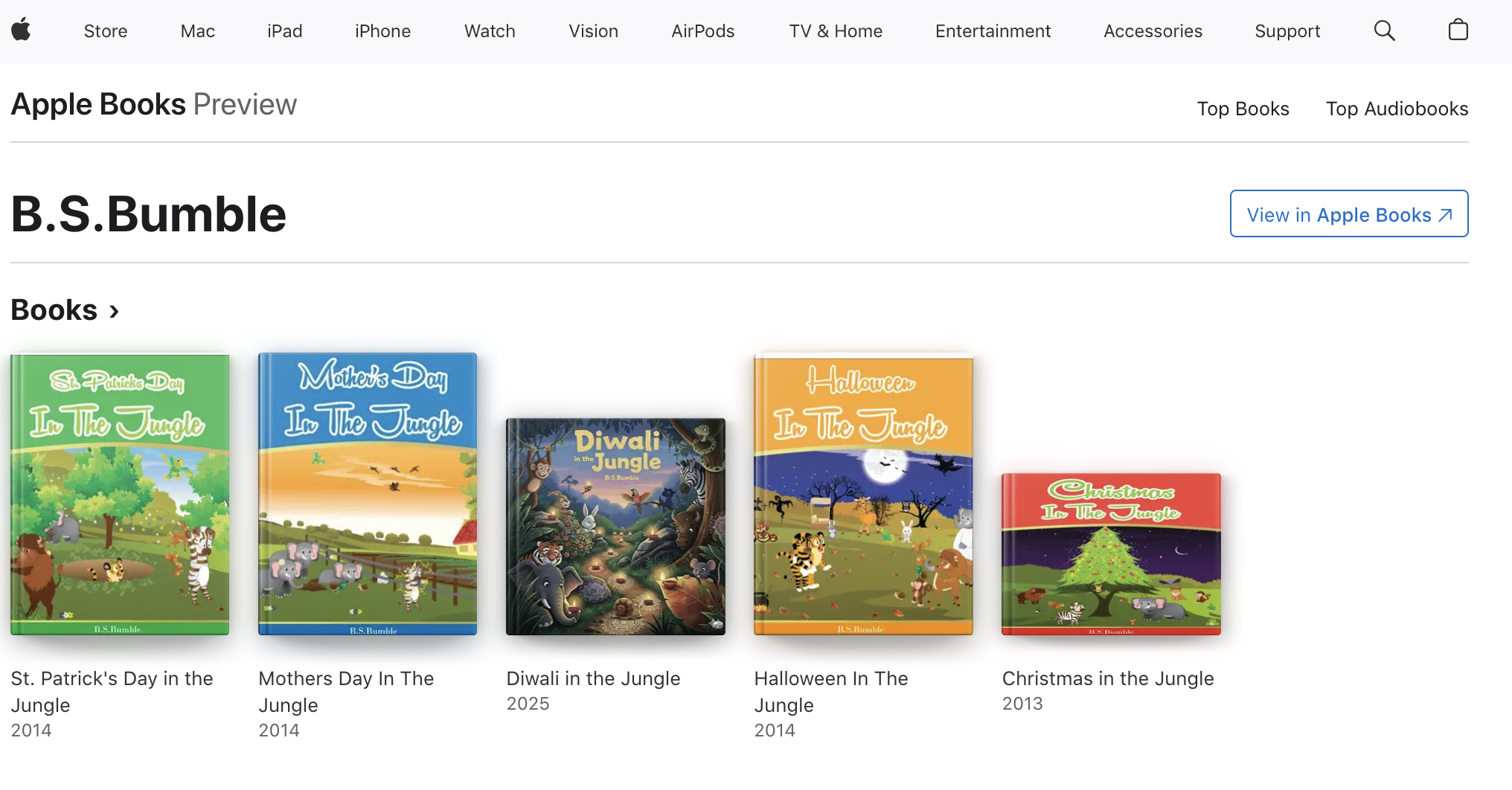
Task: Open the iPhone navigation item
Action: click(382, 31)
